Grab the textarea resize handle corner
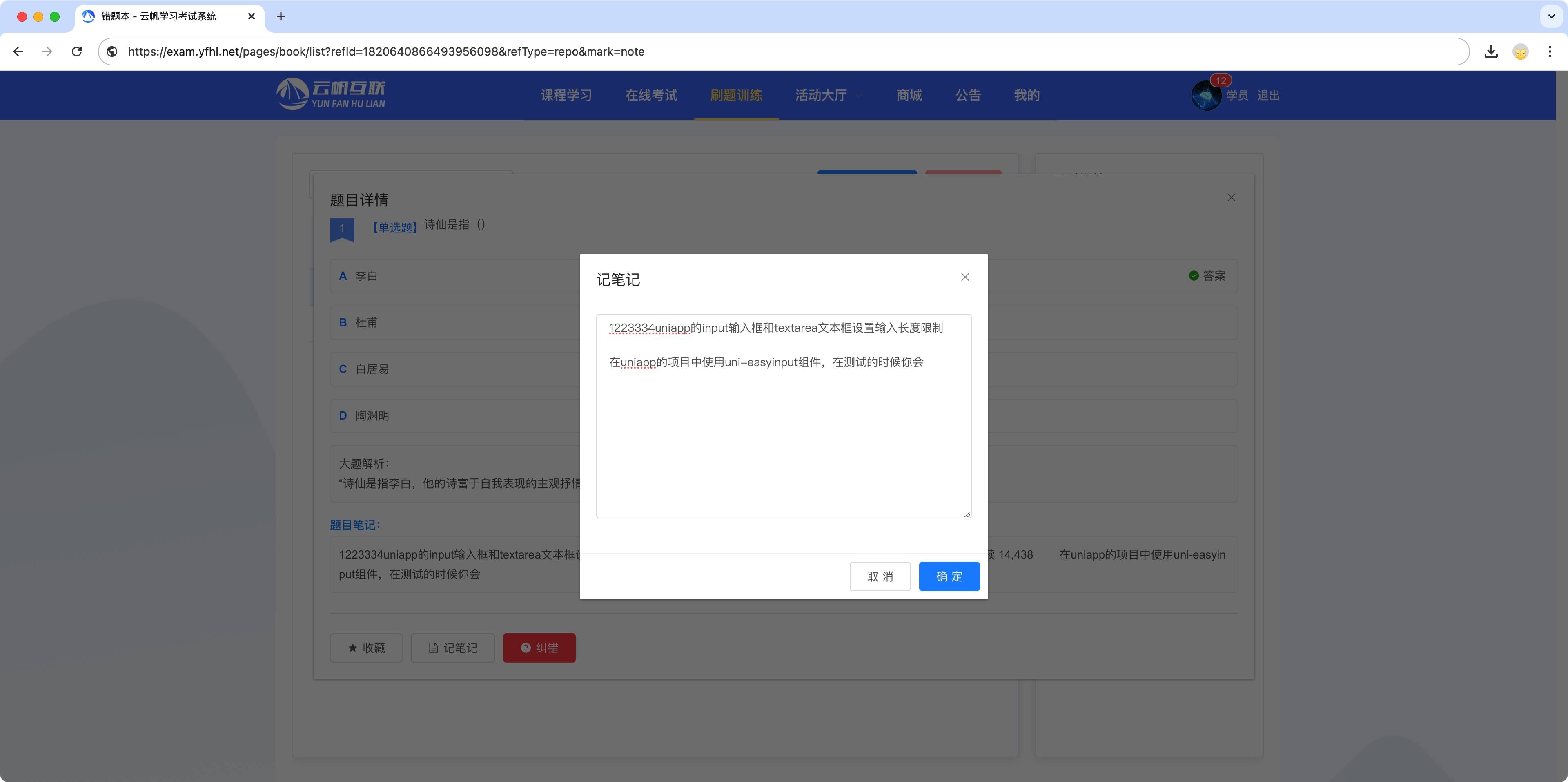Image resolution: width=1568 pixels, height=782 pixels. click(x=967, y=514)
